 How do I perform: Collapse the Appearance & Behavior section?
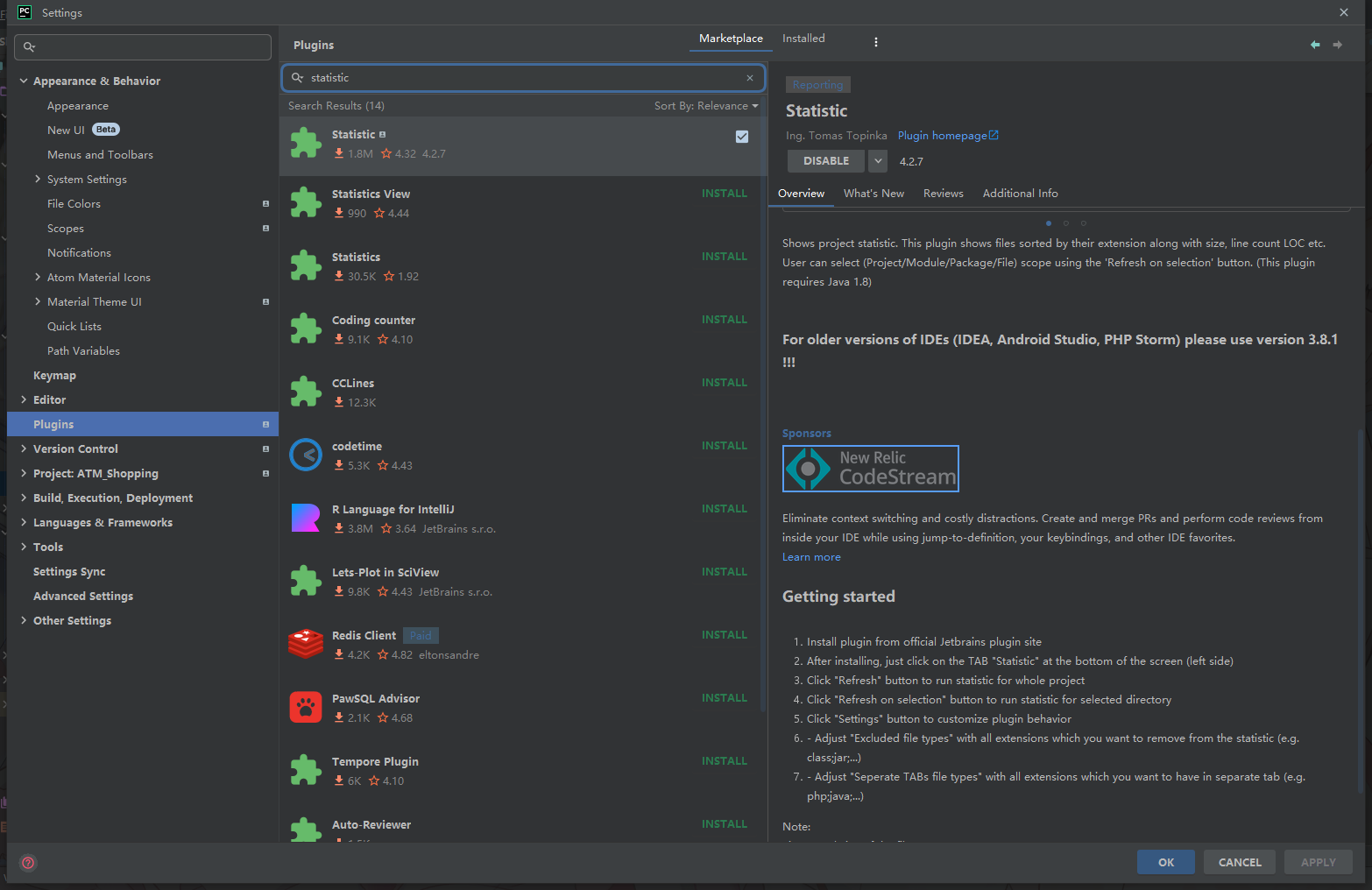(24, 81)
